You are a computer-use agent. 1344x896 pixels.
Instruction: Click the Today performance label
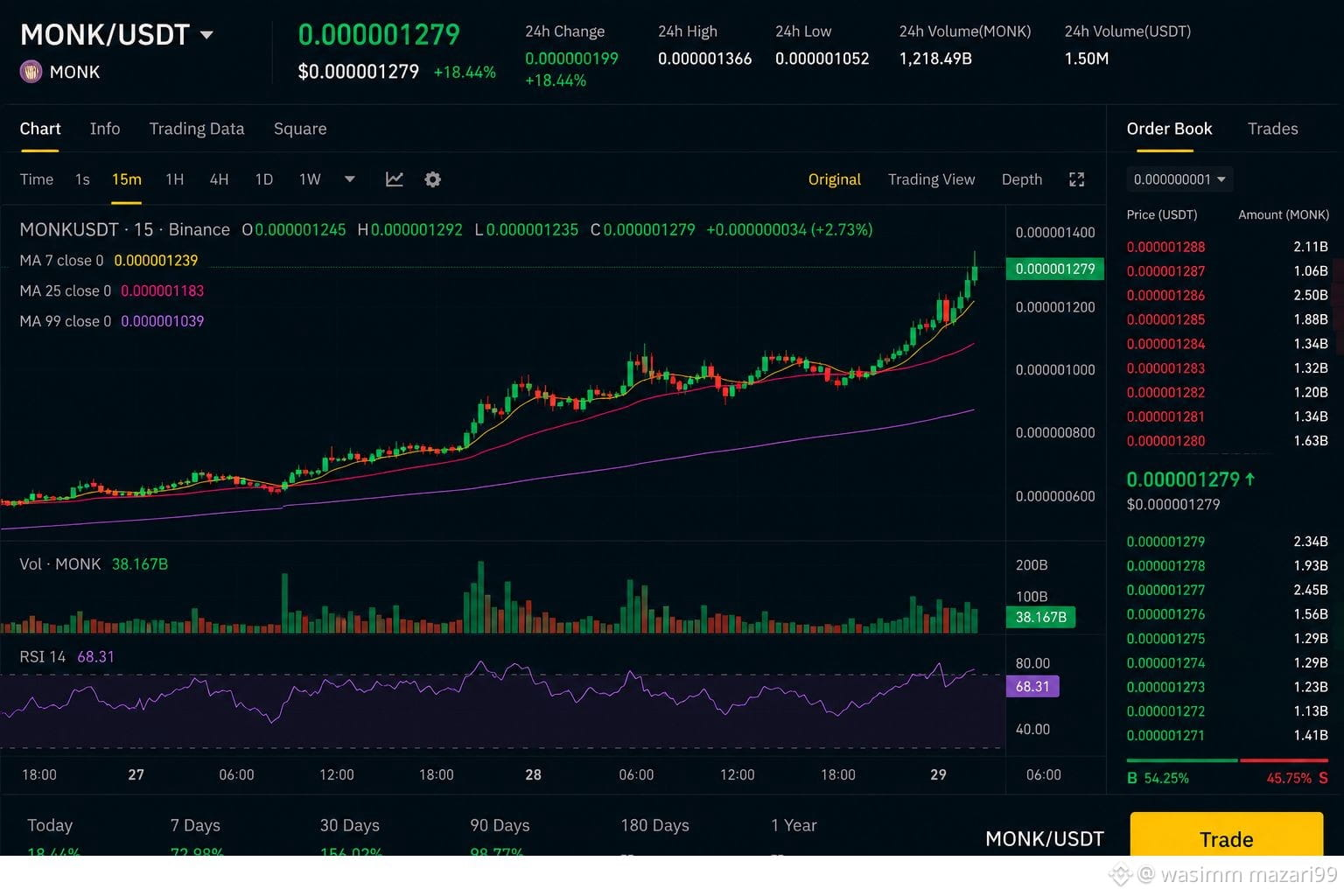tap(50, 825)
